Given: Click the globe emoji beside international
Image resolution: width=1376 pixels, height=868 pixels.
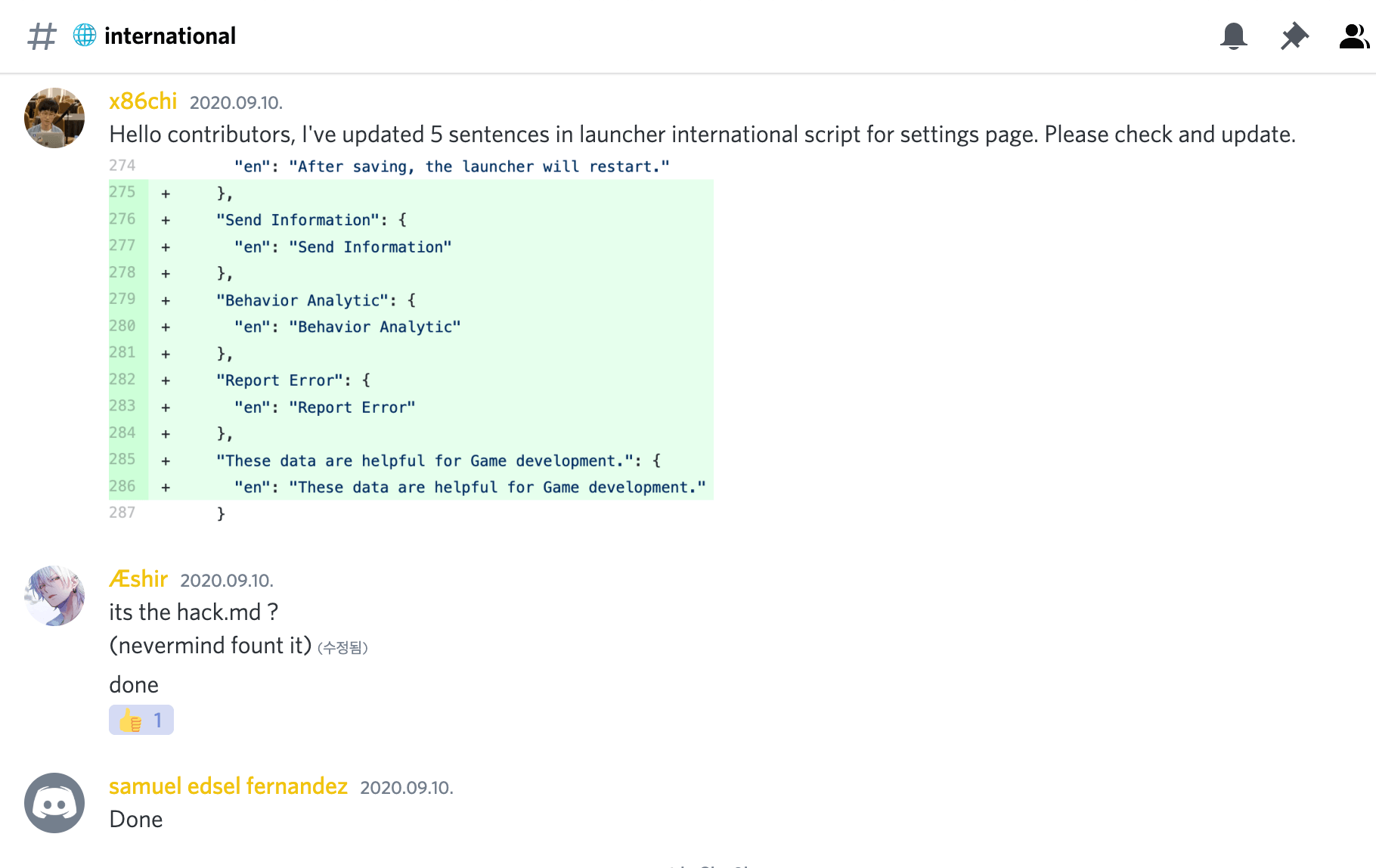Looking at the screenshot, I should pyautogui.click(x=85, y=35).
